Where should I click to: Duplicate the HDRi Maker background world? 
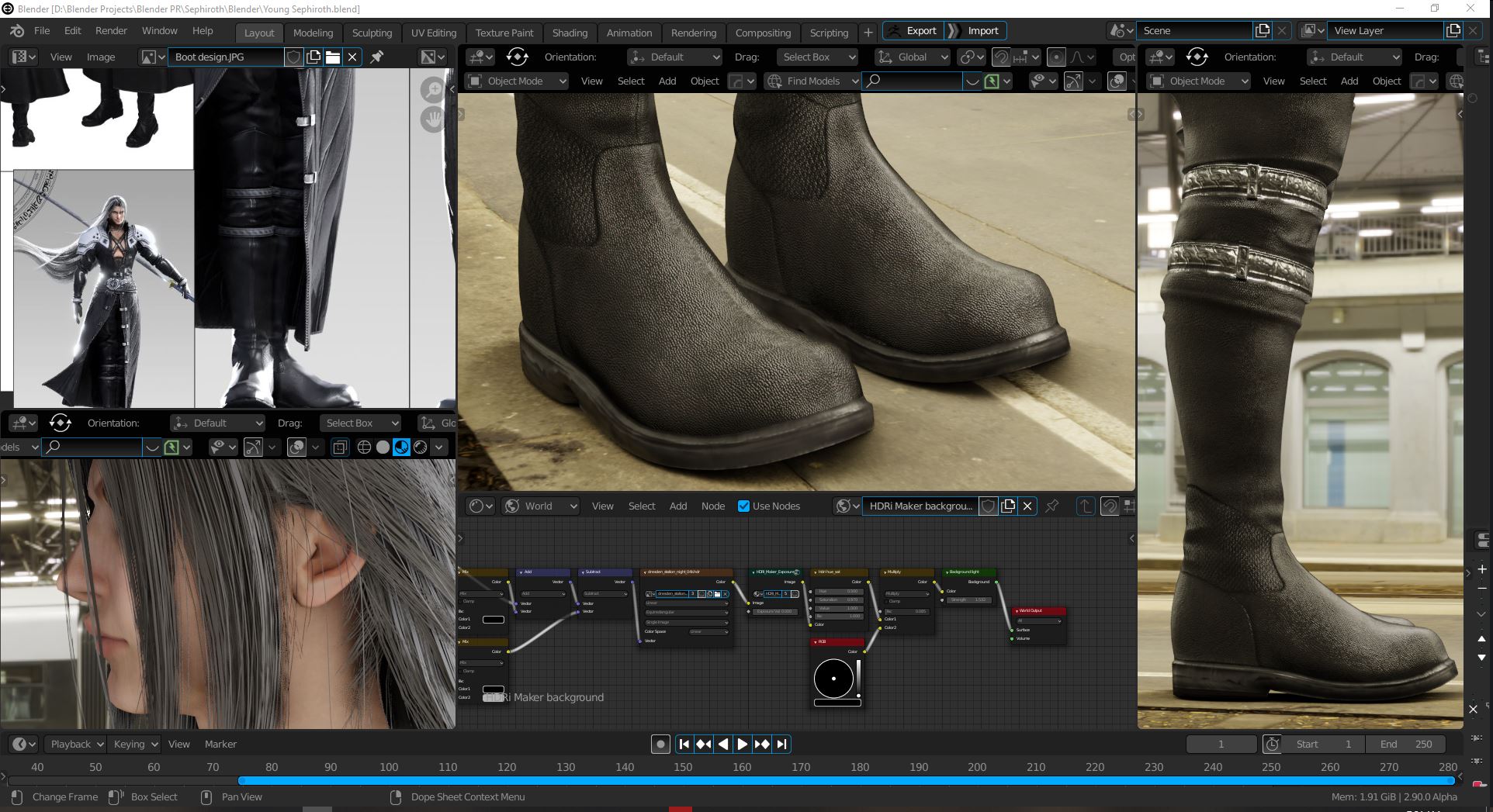click(x=1008, y=506)
